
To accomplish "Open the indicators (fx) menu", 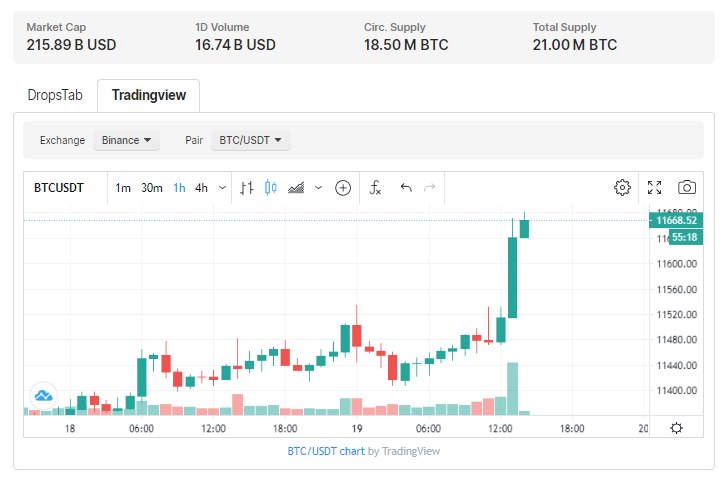I will [376, 187].
